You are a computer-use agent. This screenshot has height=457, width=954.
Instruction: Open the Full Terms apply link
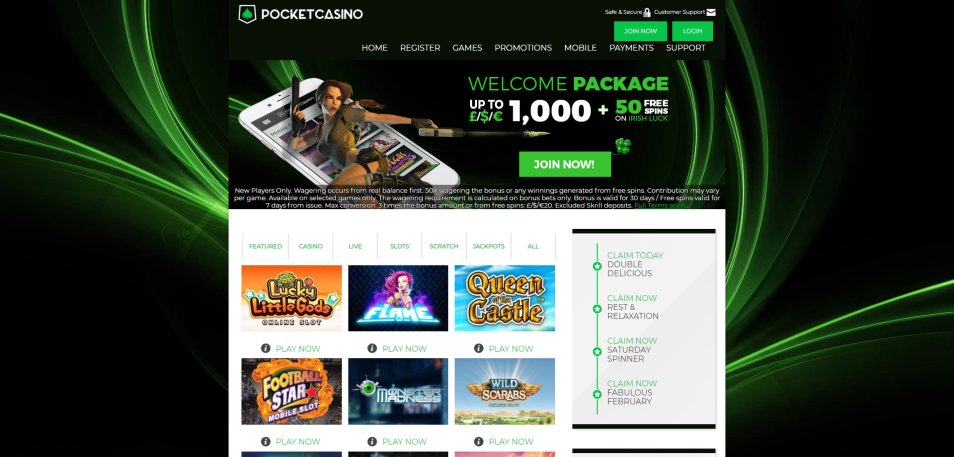[661, 206]
